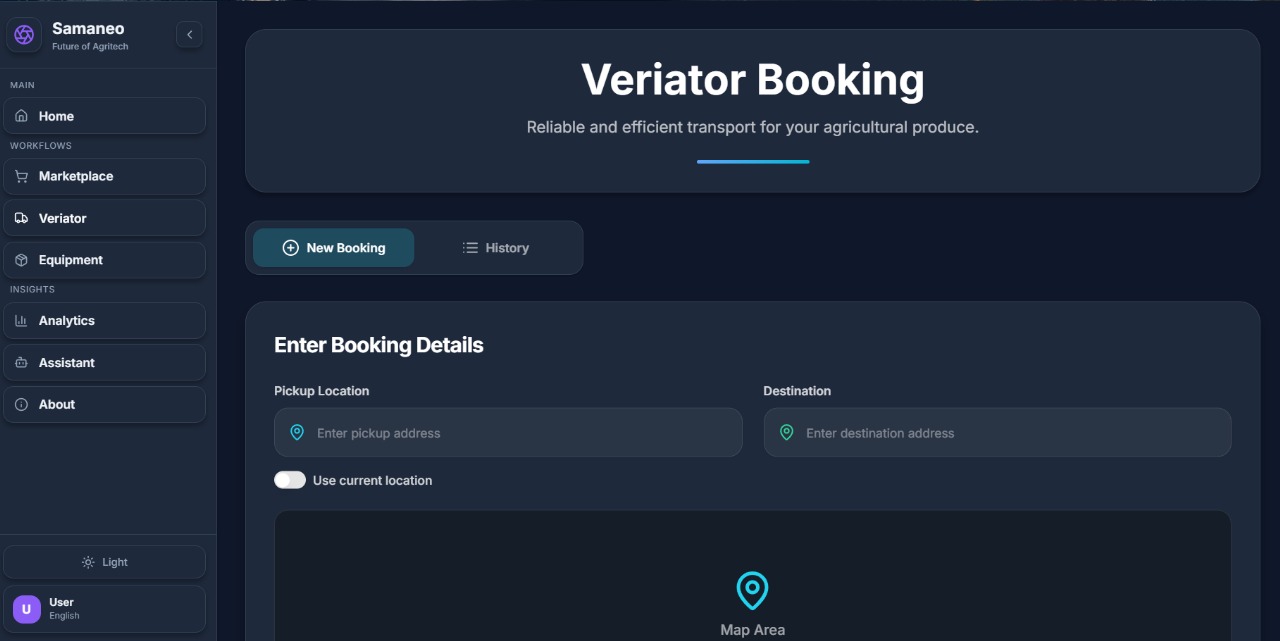Click the Samaneo logo icon

tap(24, 35)
